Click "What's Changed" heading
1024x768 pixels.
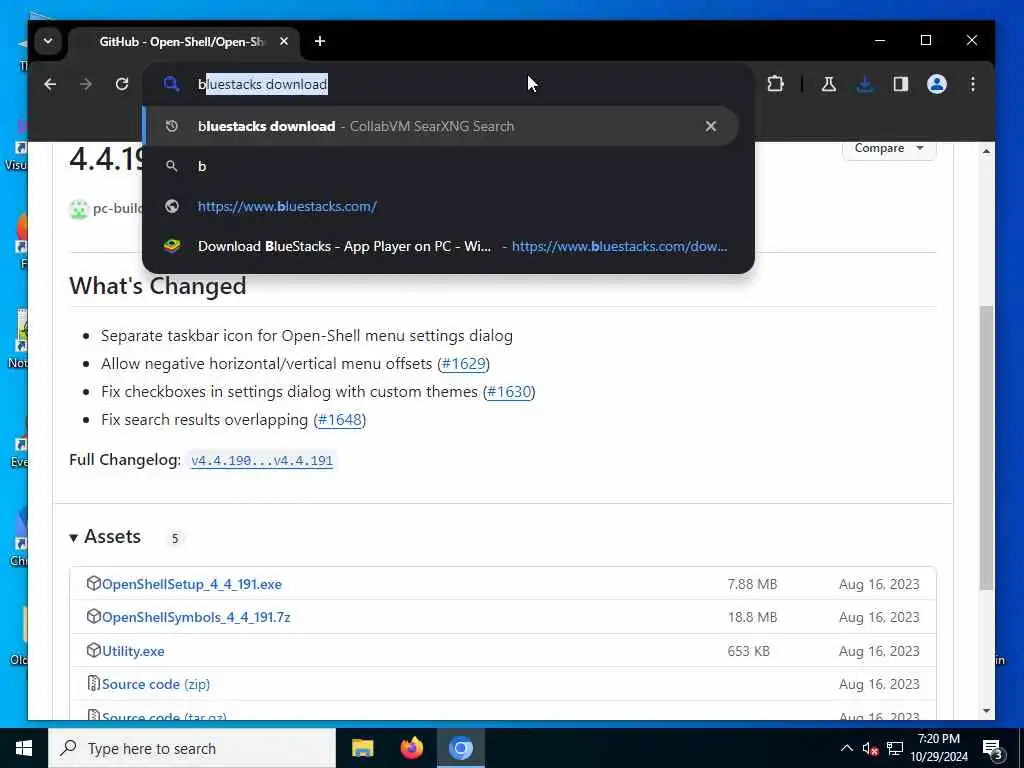click(x=158, y=286)
